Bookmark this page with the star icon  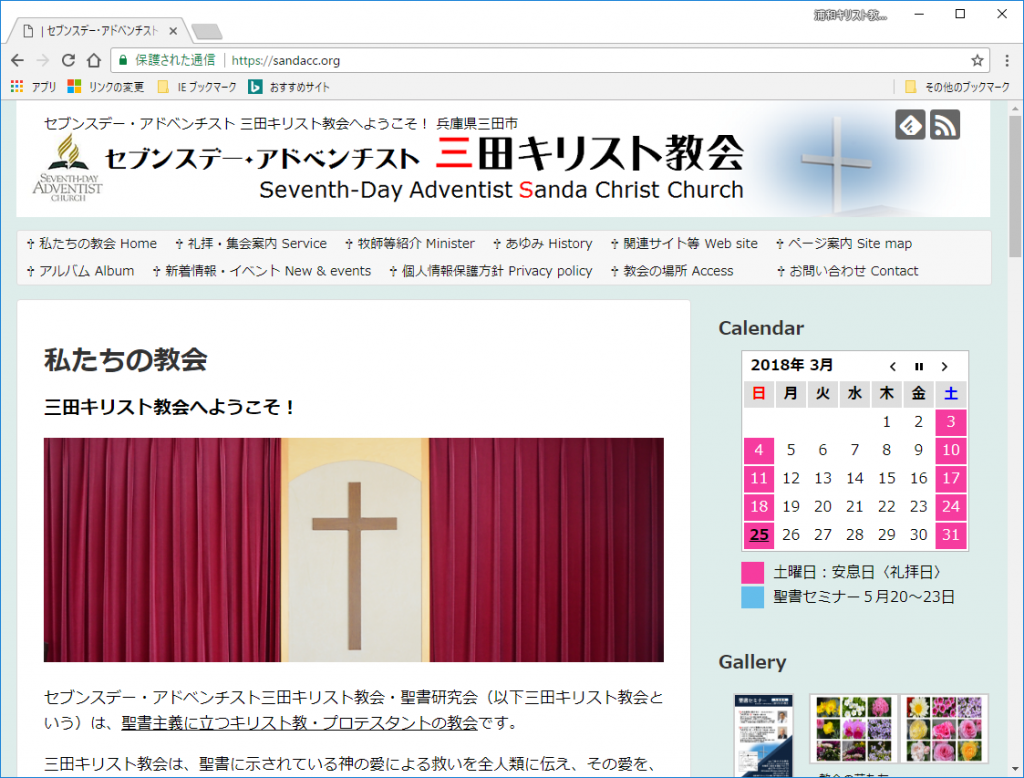pyautogui.click(x=977, y=61)
